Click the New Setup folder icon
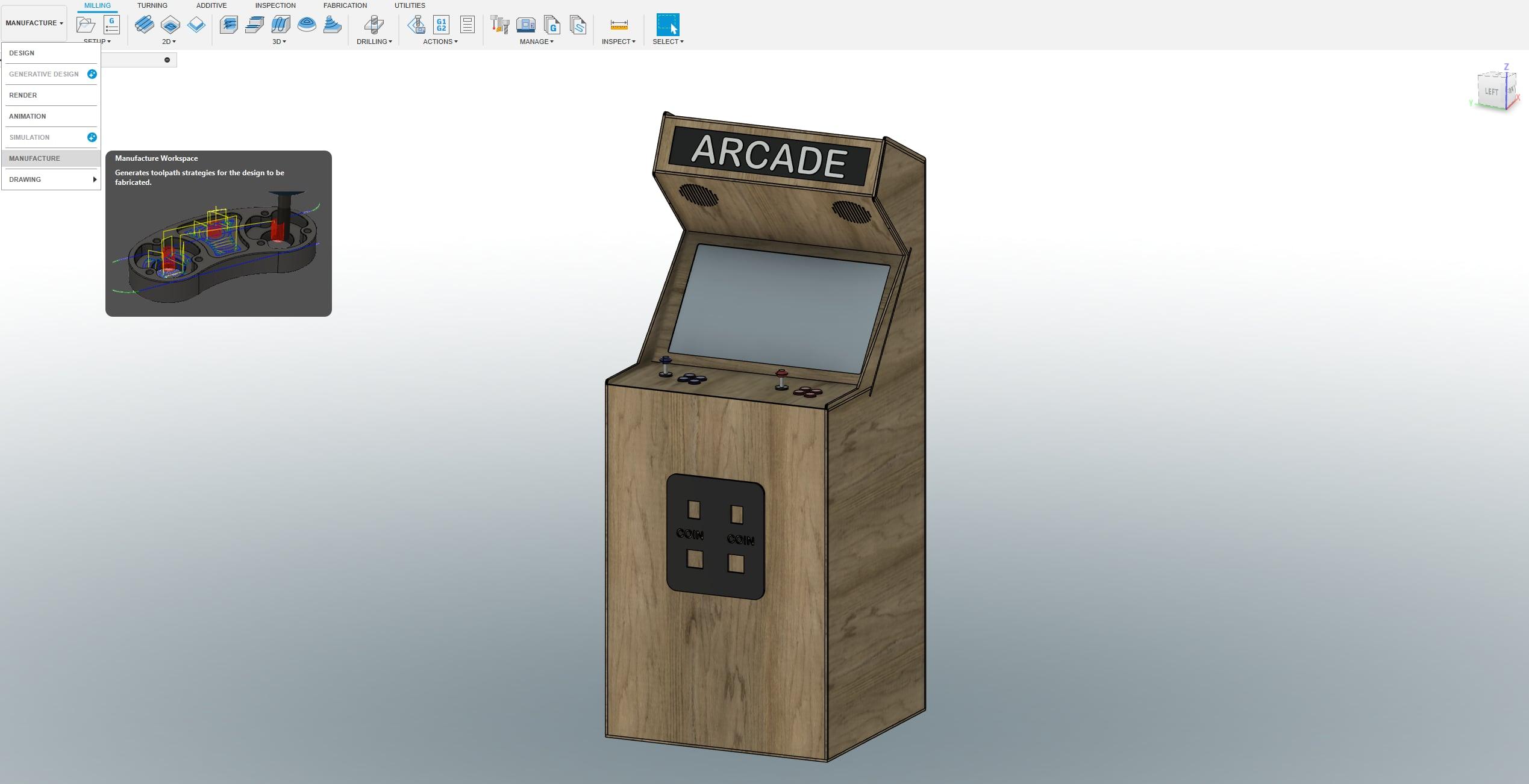Image resolution: width=1529 pixels, height=784 pixels. coord(86,25)
